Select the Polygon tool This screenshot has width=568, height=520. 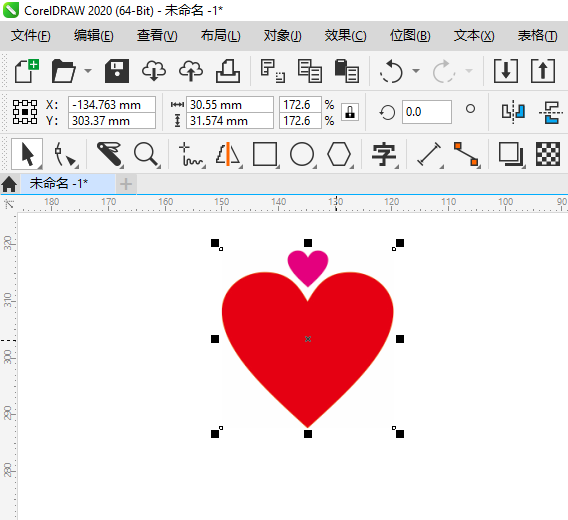[339, 154]
